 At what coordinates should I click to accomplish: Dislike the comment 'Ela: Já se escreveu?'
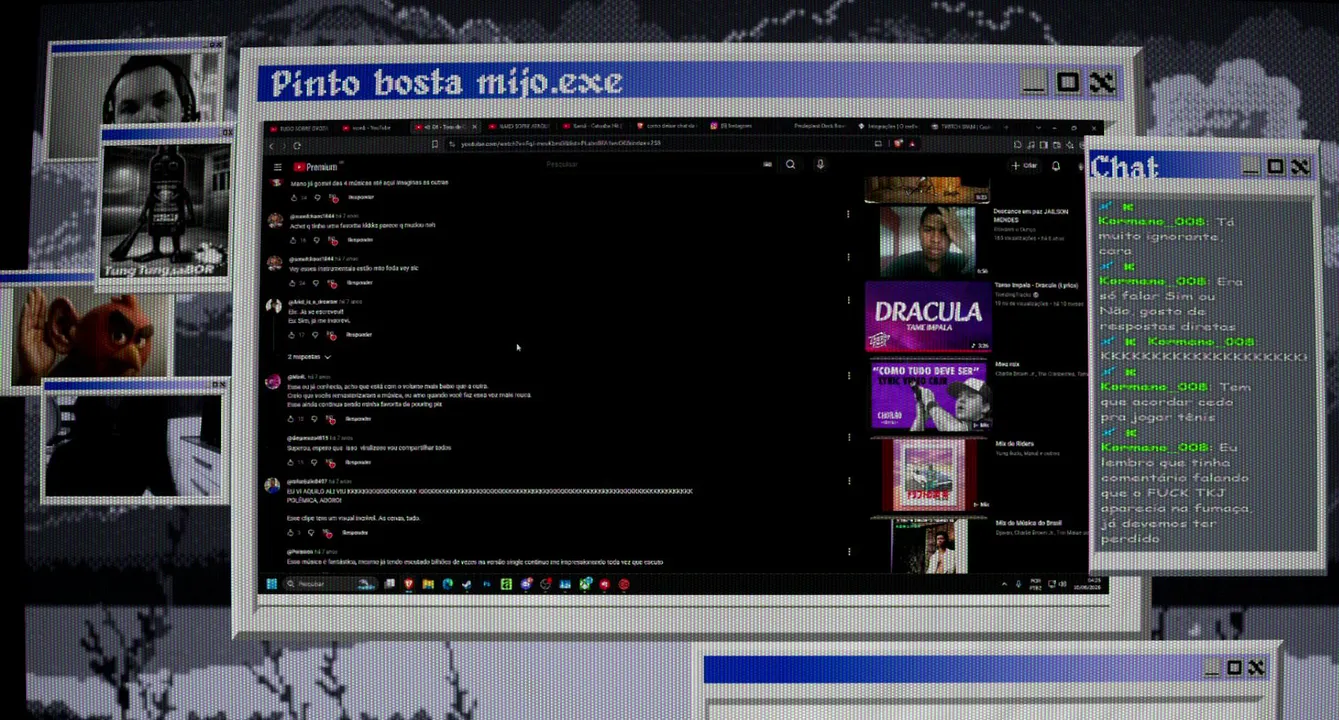317,334
